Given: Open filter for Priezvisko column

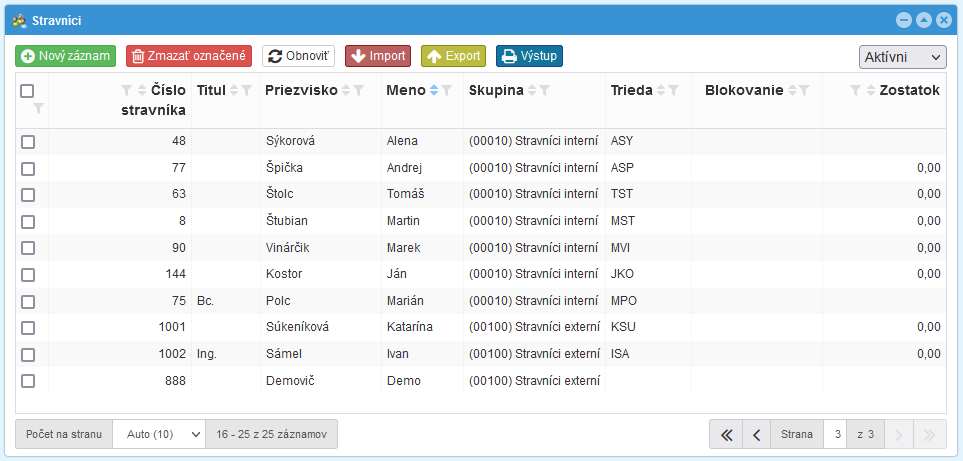Looking at the screenshot, I should [359, 90].
